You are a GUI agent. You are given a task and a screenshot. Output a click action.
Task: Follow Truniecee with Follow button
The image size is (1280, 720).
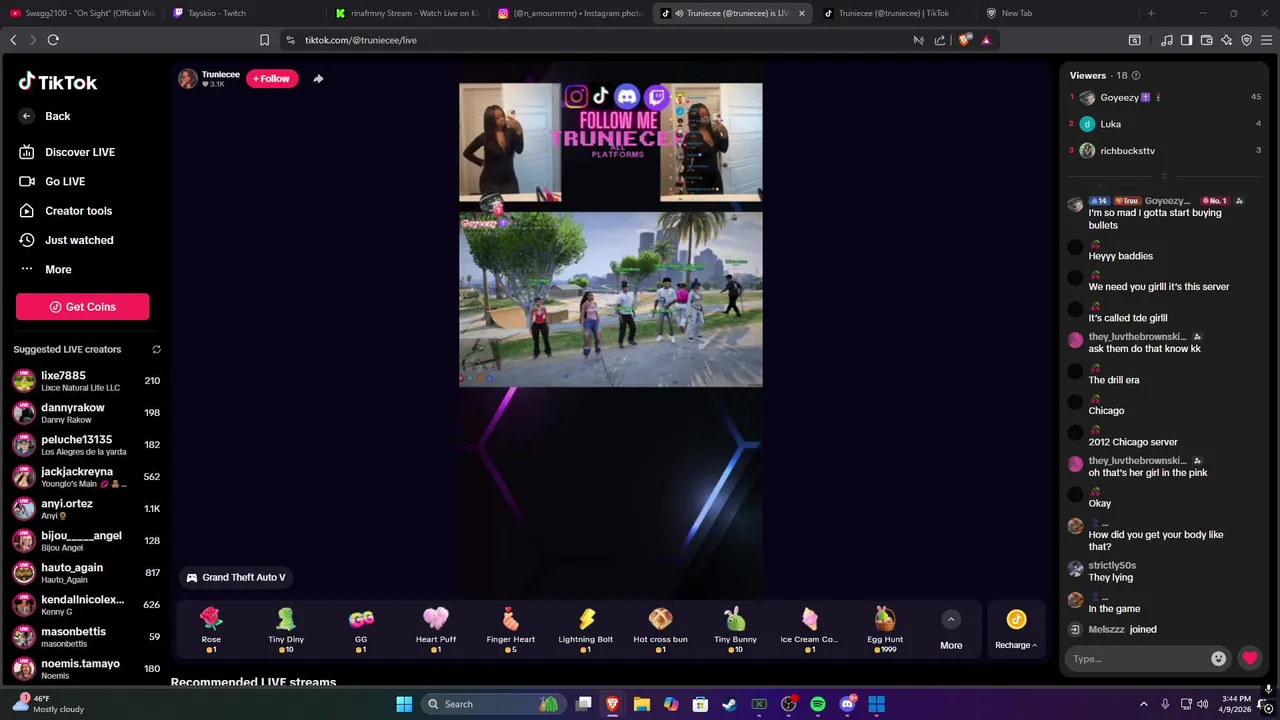tap(272, 79)
